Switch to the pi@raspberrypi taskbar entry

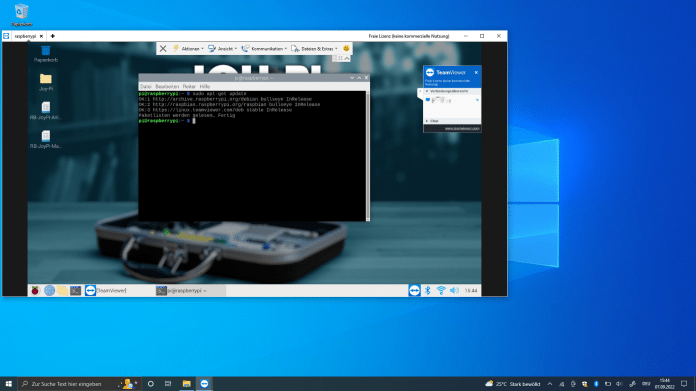point(190,291)
